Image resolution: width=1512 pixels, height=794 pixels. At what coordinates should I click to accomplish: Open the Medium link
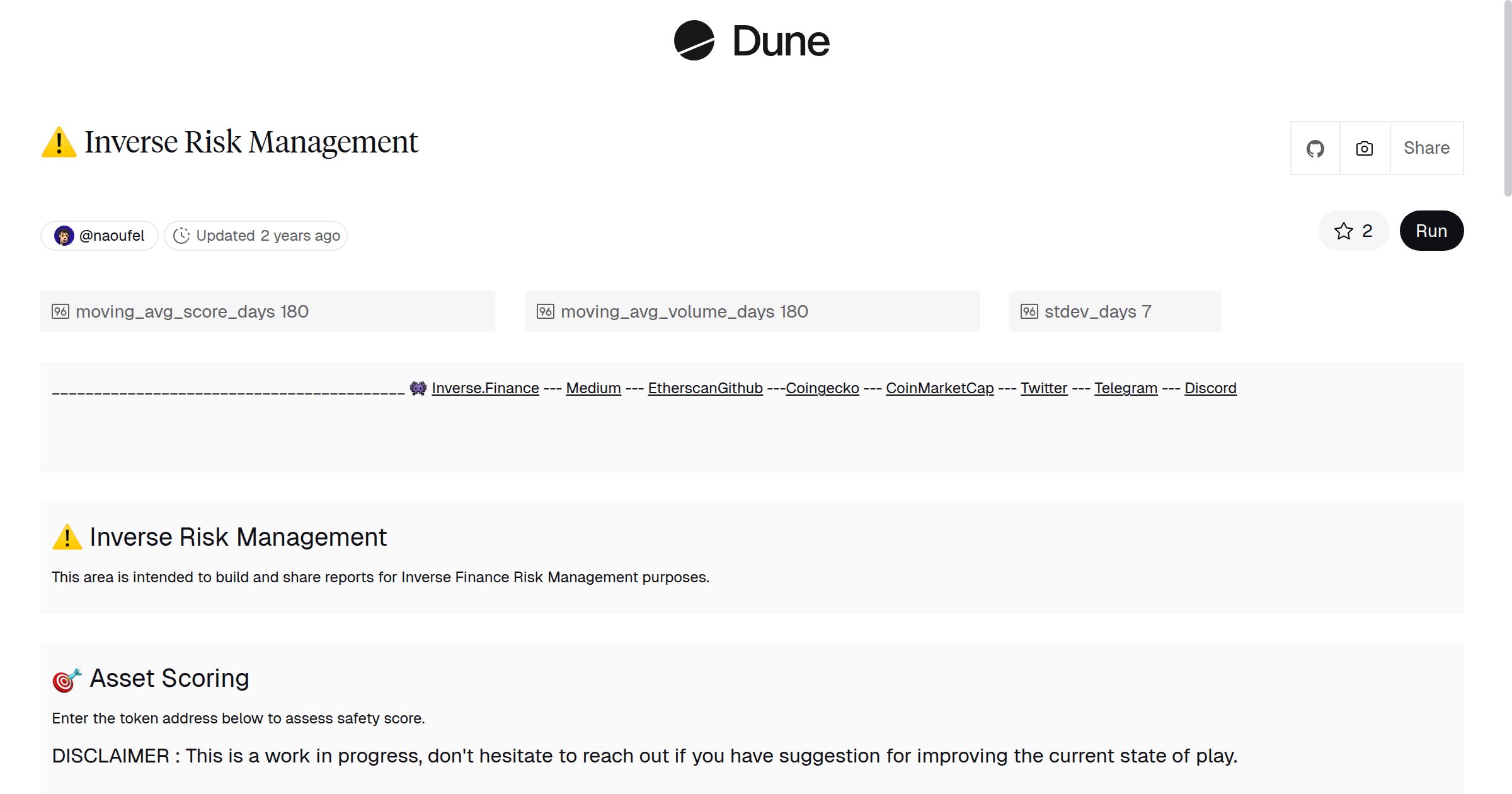[593, 388]
